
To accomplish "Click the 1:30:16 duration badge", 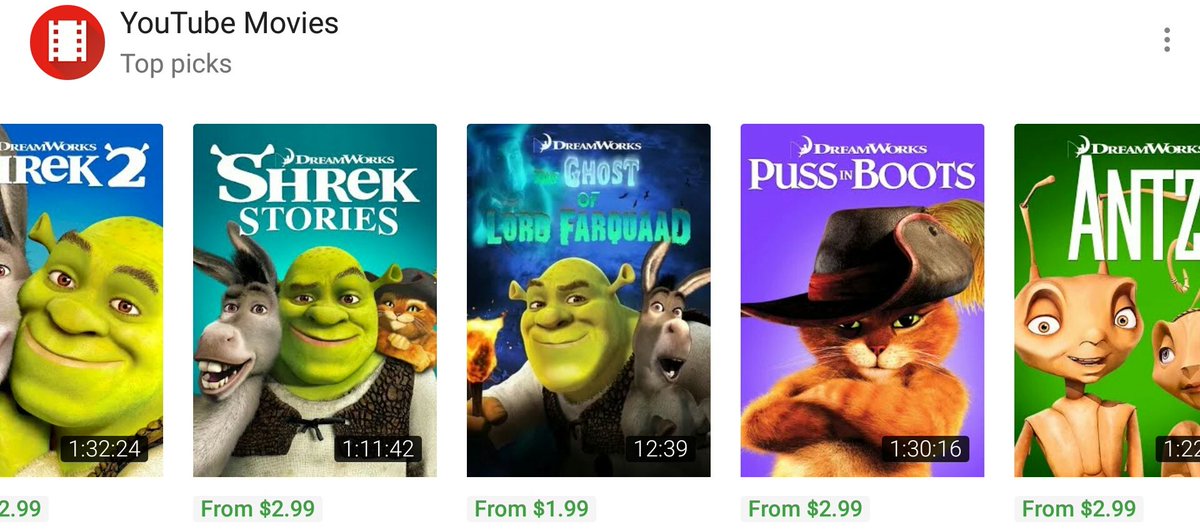I will click(926, 448).
